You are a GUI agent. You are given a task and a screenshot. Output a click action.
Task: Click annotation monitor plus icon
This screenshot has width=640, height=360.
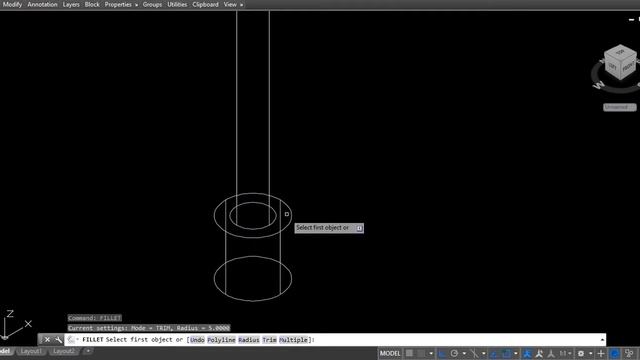601,353
